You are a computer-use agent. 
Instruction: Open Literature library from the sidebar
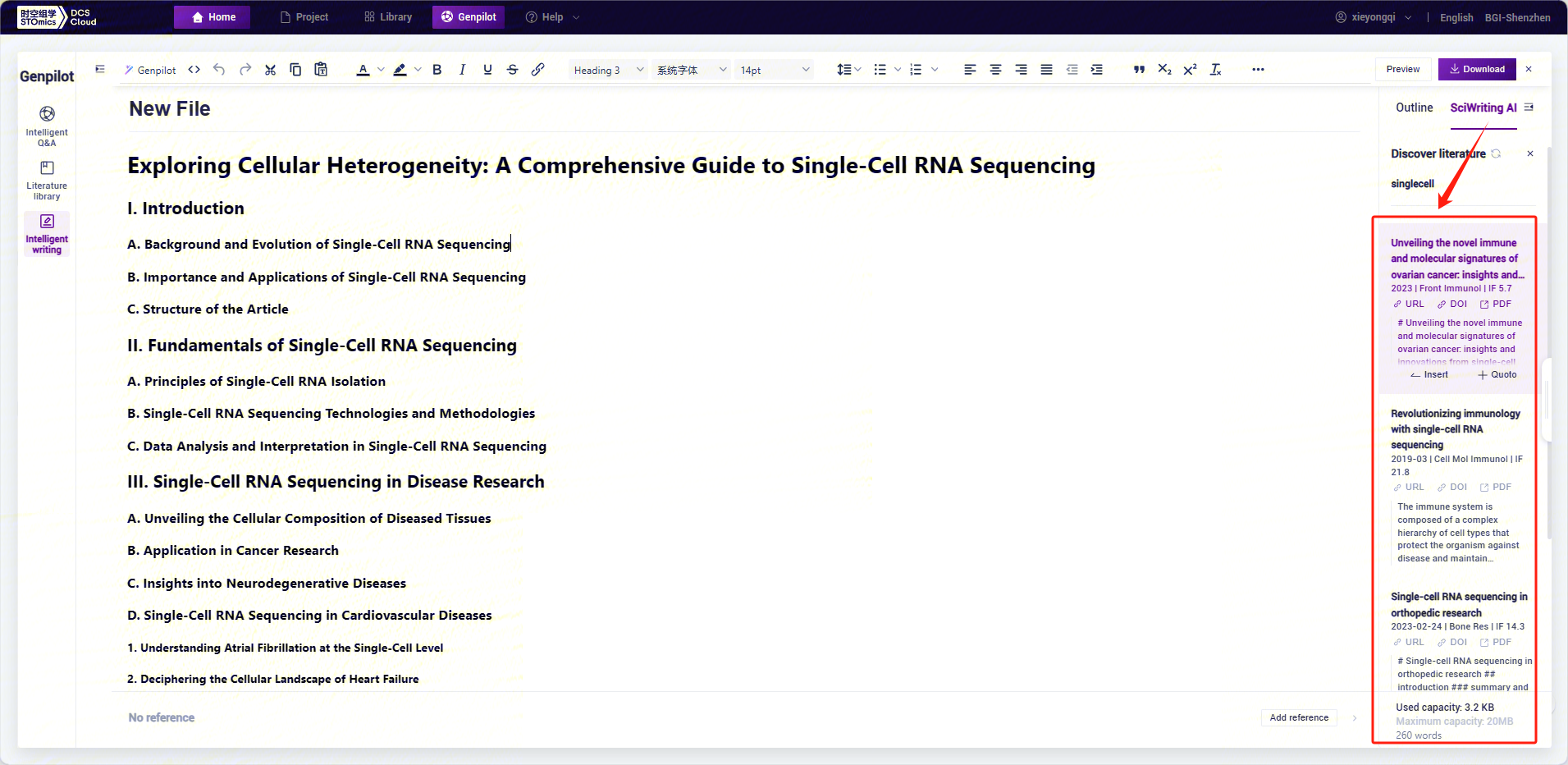(47, 180)
